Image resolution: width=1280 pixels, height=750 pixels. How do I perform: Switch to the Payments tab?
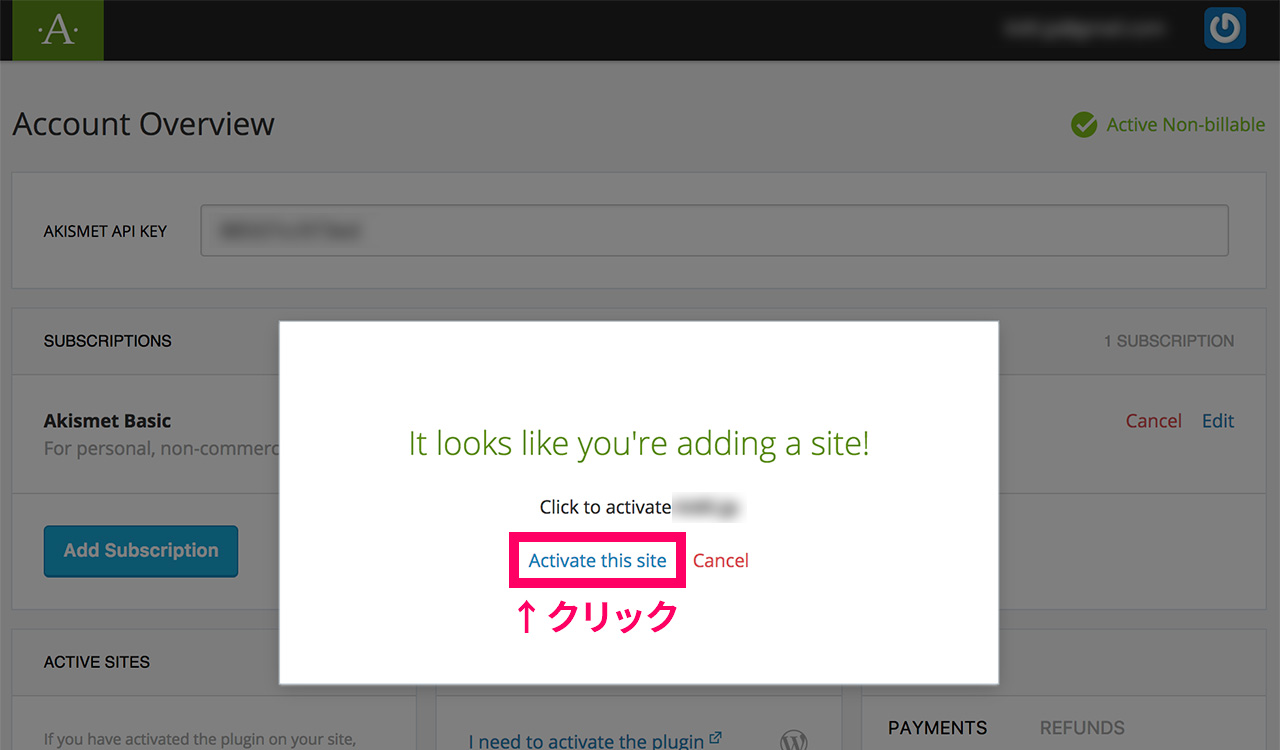937,728
